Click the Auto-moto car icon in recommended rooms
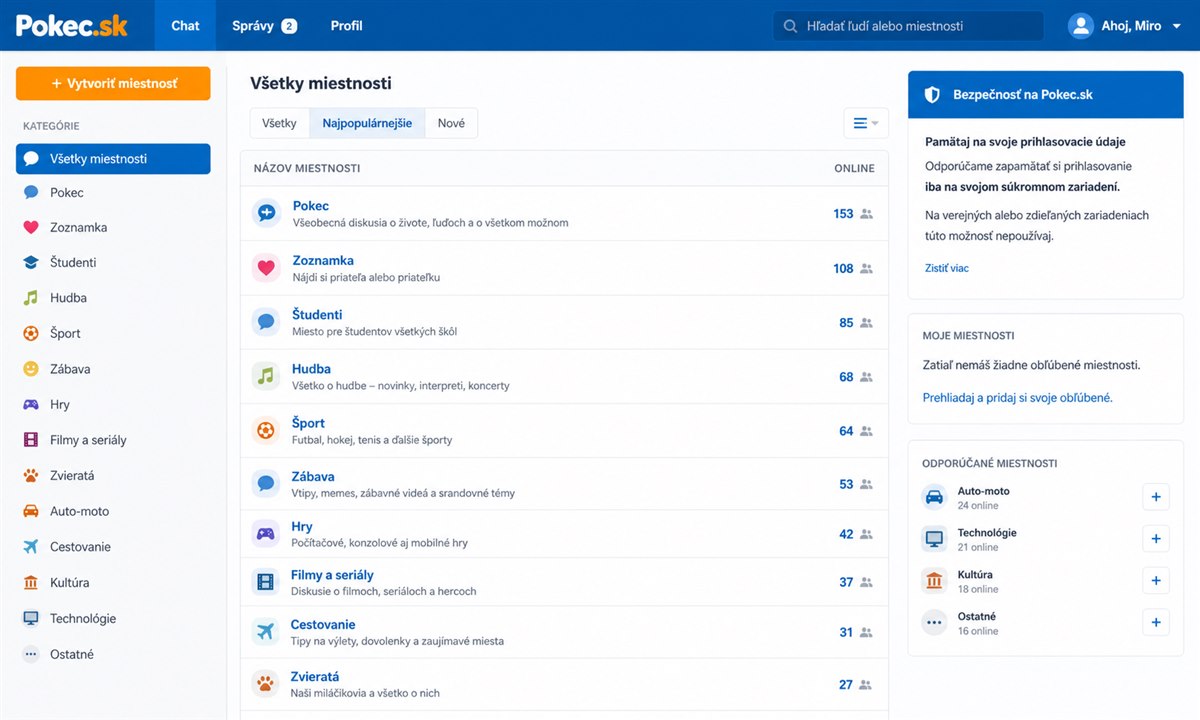The height and width of the screenshot is (720, 1200). coord(934,497)
